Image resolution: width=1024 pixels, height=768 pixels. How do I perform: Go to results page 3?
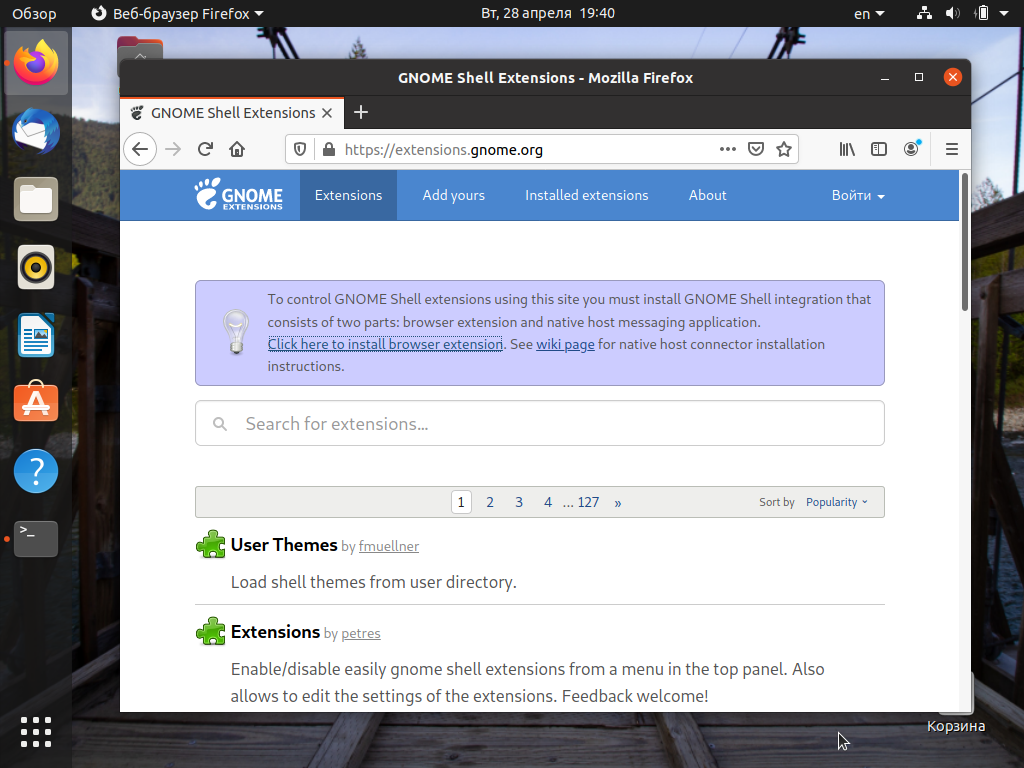pyautogui.click(x=519, y=502)
